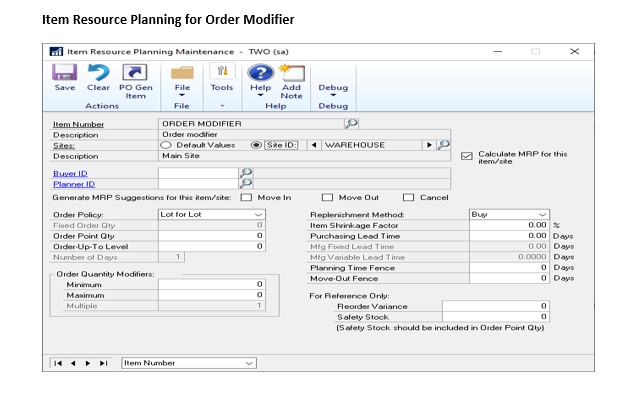Enable Move Out MRP suggestion
The height and width of the screenshot is (396, 626).
[x=327, y=198]
